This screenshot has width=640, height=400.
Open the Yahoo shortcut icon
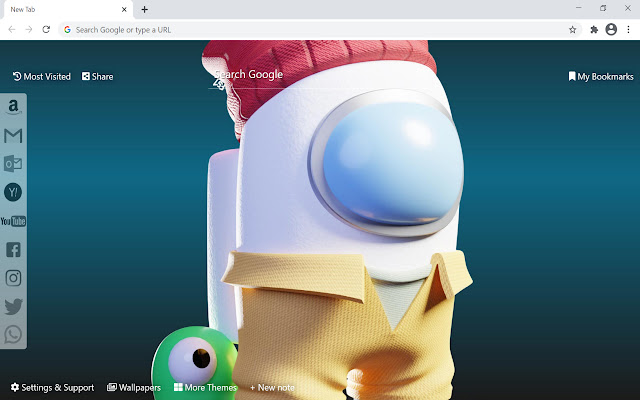point(13,192)
